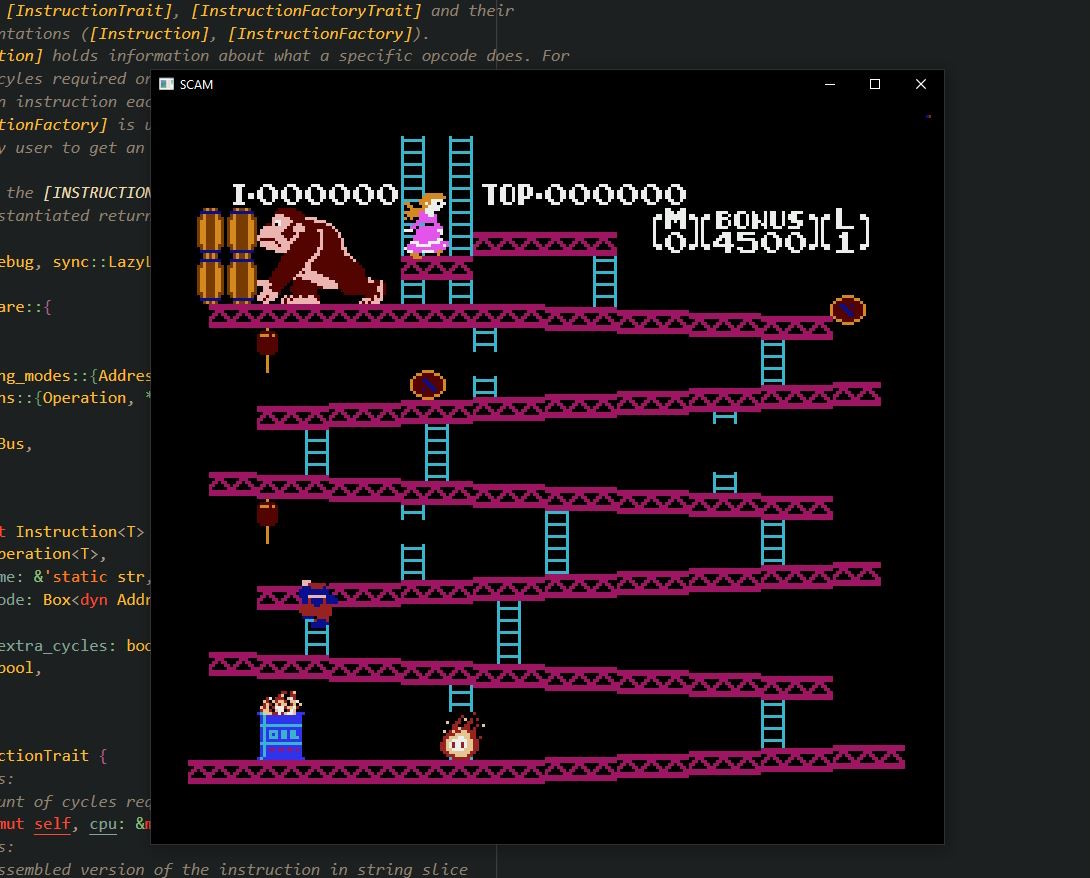Click 'Instruction<T>' in code editor

tap(80, 532)
